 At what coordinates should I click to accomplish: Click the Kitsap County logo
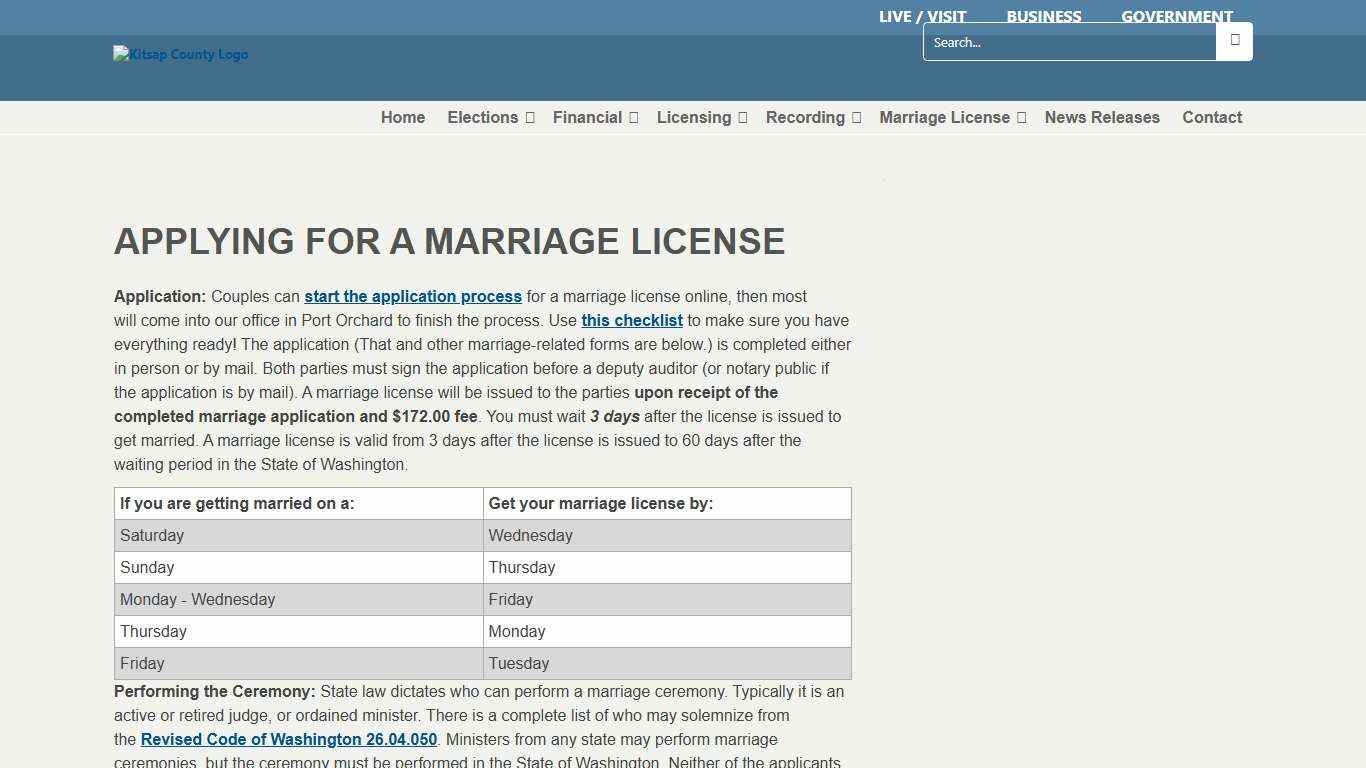click(x=180, y=54)
